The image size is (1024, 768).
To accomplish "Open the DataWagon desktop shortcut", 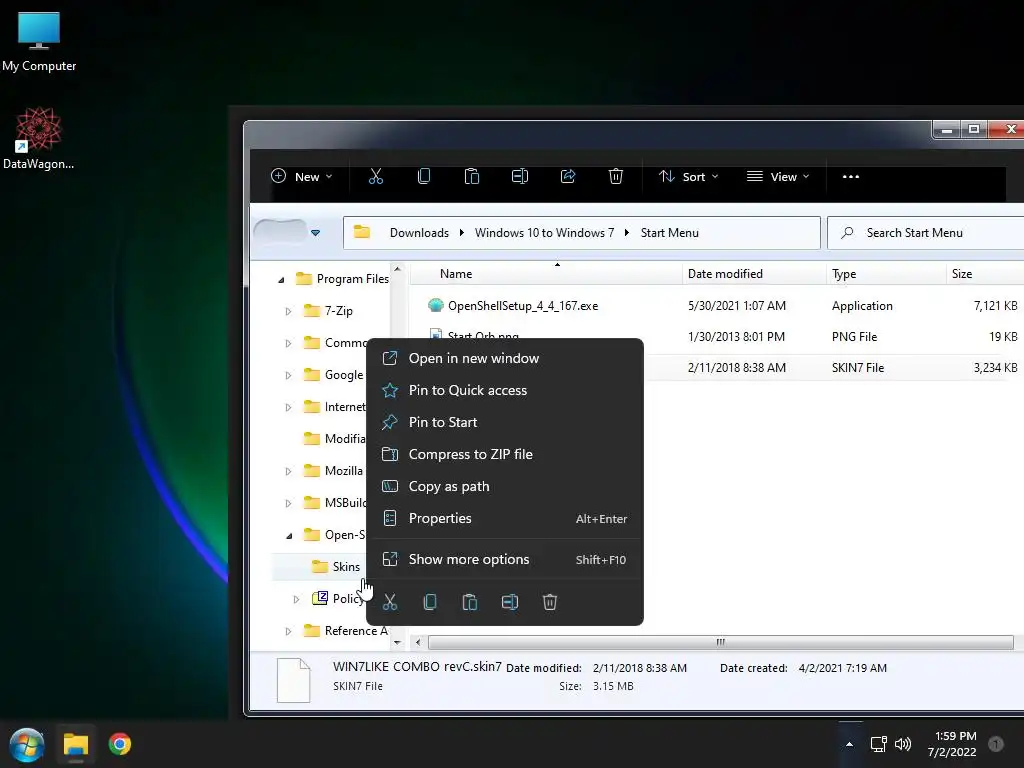I will [x=38, y=138].
